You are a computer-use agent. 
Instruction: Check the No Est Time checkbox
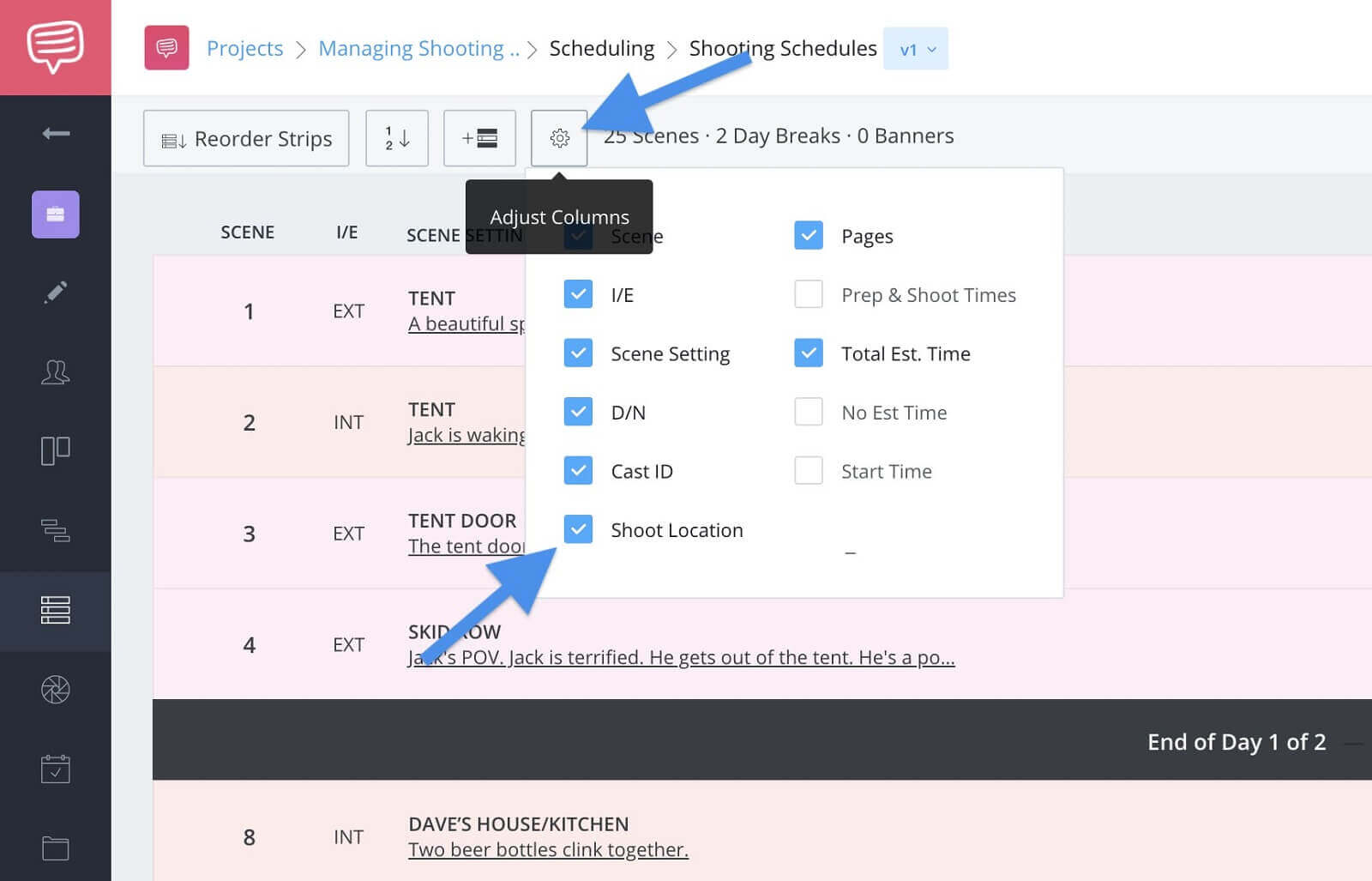pos(809,412)
